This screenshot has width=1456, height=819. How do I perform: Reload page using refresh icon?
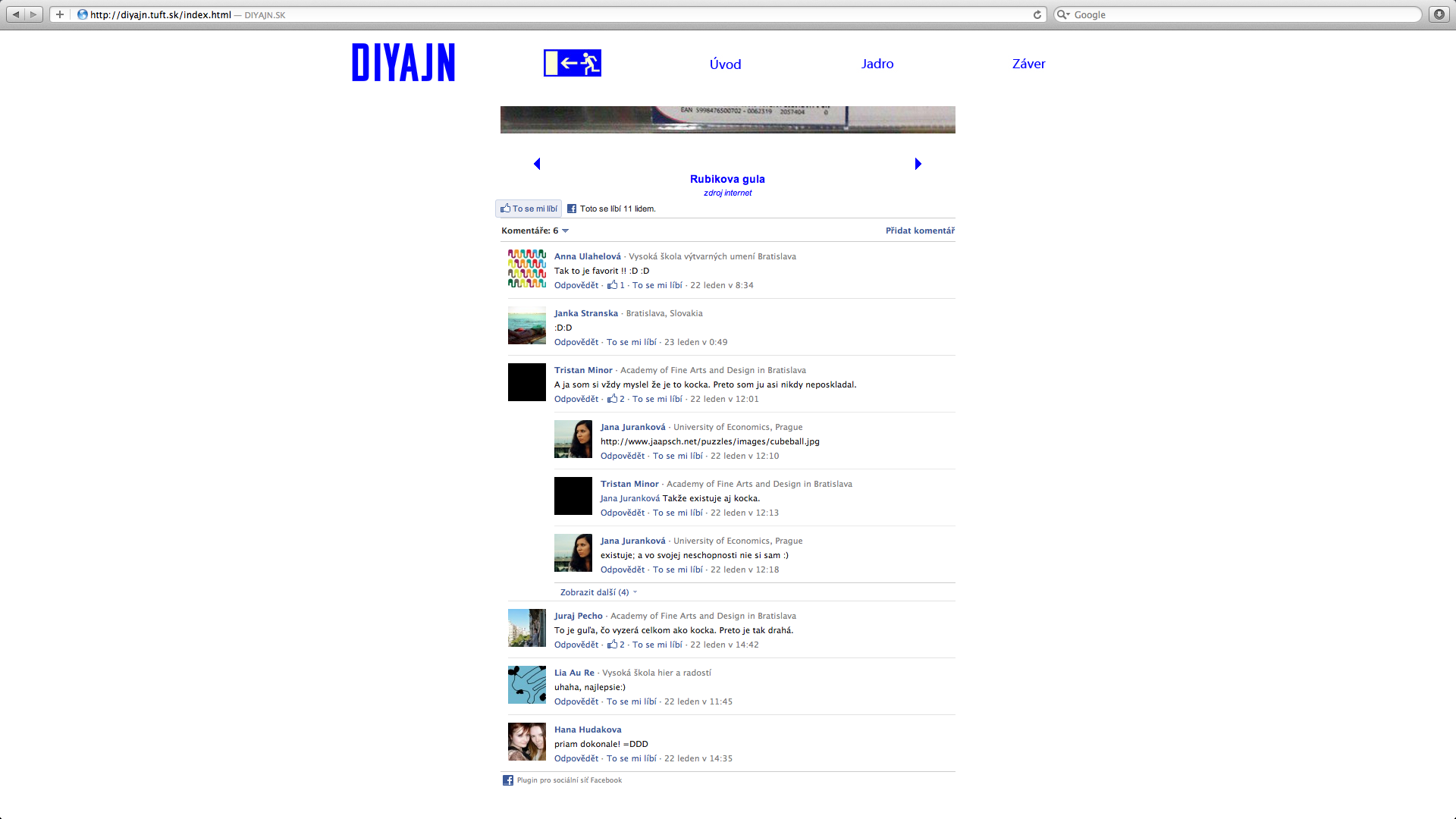coord(1037,14)
